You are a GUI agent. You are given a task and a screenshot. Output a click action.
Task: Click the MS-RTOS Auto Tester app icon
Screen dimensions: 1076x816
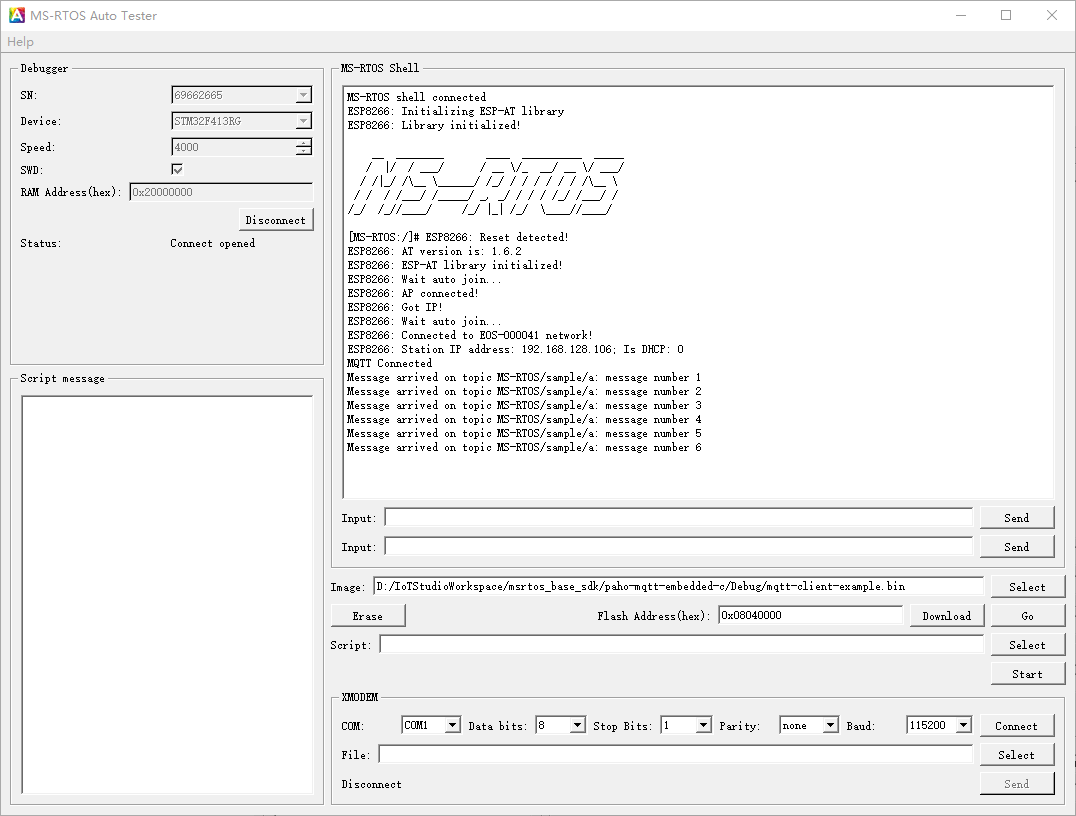(17, 16)
